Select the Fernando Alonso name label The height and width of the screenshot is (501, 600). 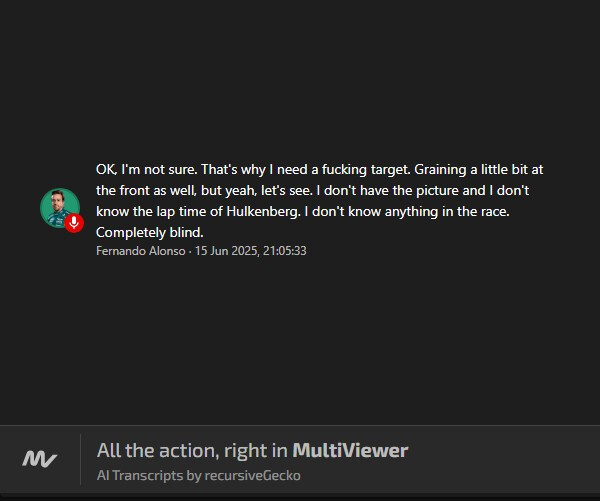tap(140, 251)
